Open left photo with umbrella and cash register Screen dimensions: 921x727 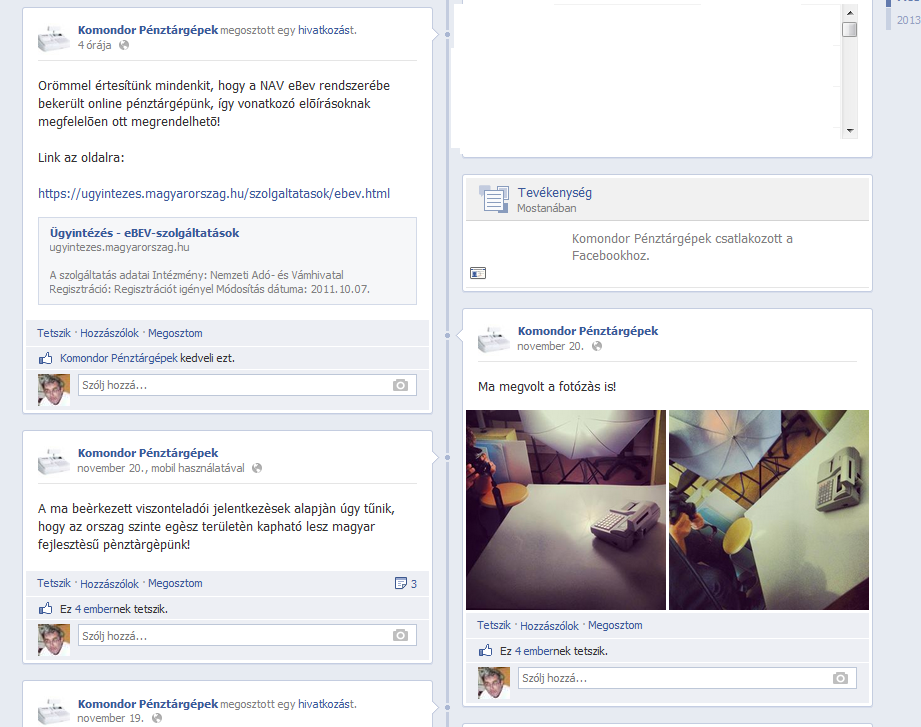566,510
